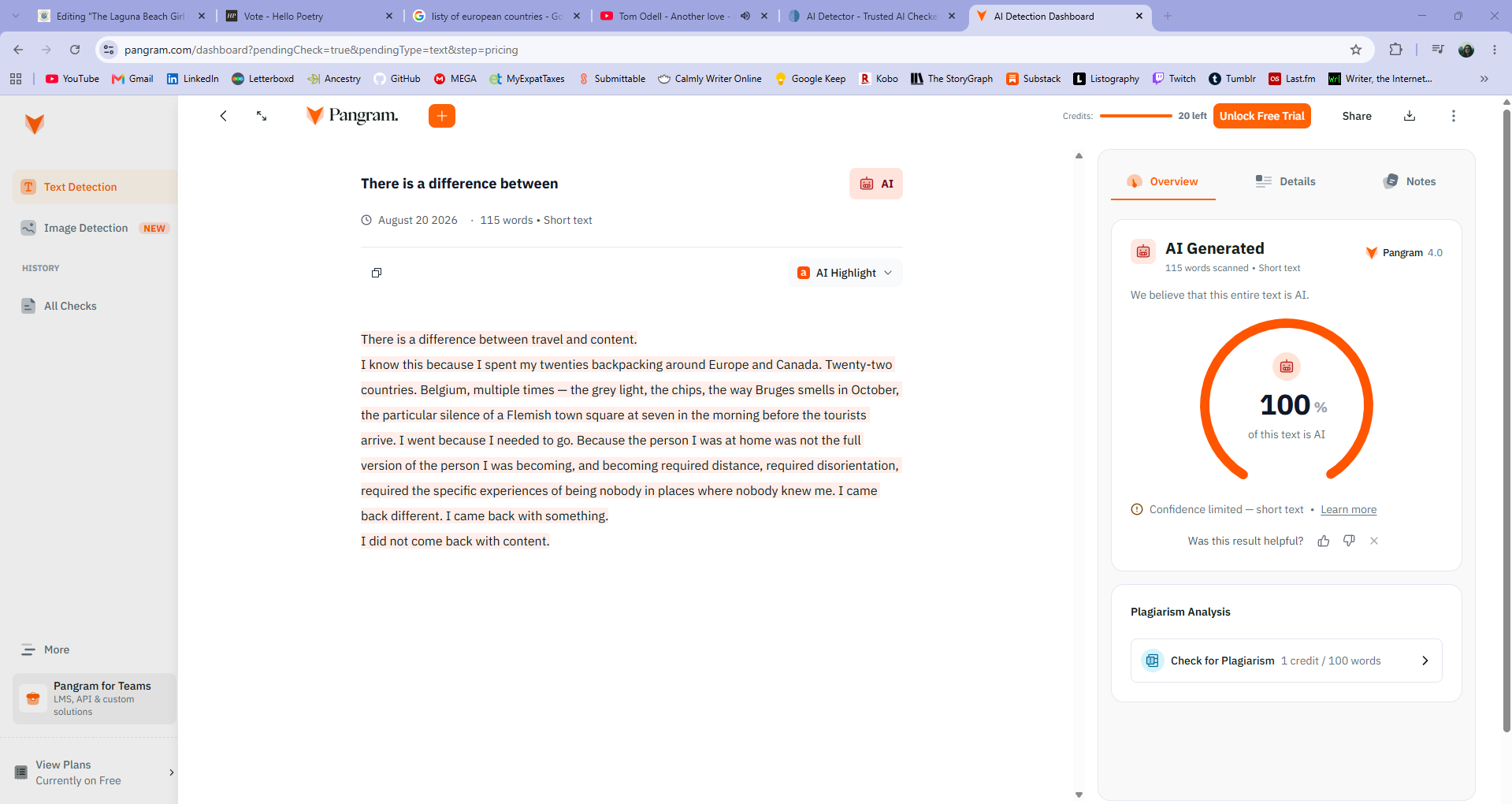Click the document scroll down arrow
1512x804 pixels.
pos(1079,795)
